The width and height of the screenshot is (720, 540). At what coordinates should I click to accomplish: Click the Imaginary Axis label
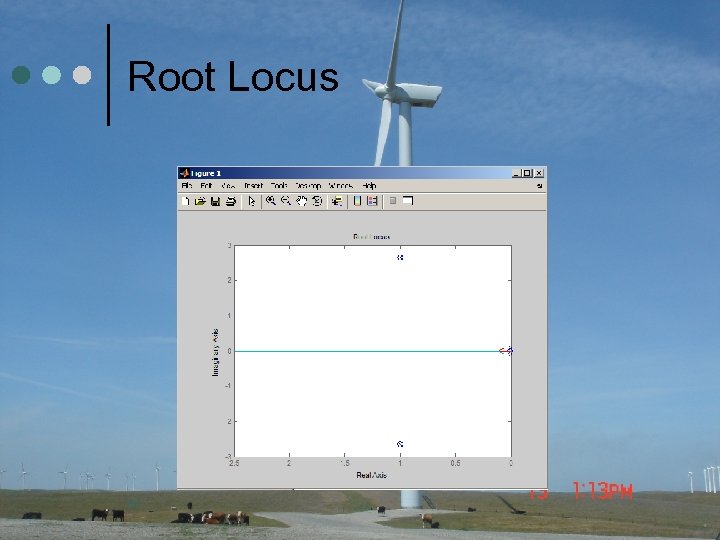click(x=215, y=353)
